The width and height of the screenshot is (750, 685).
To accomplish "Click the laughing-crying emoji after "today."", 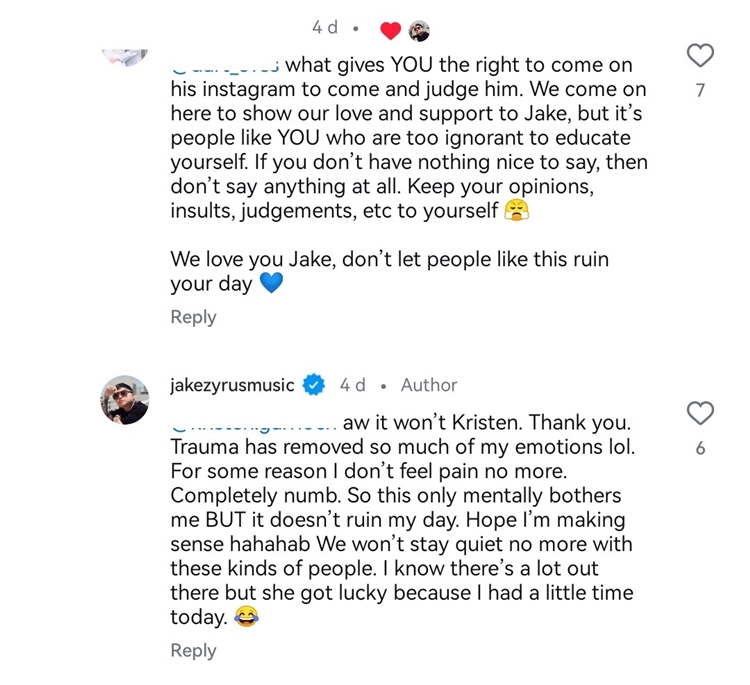I will pos(245,619).
